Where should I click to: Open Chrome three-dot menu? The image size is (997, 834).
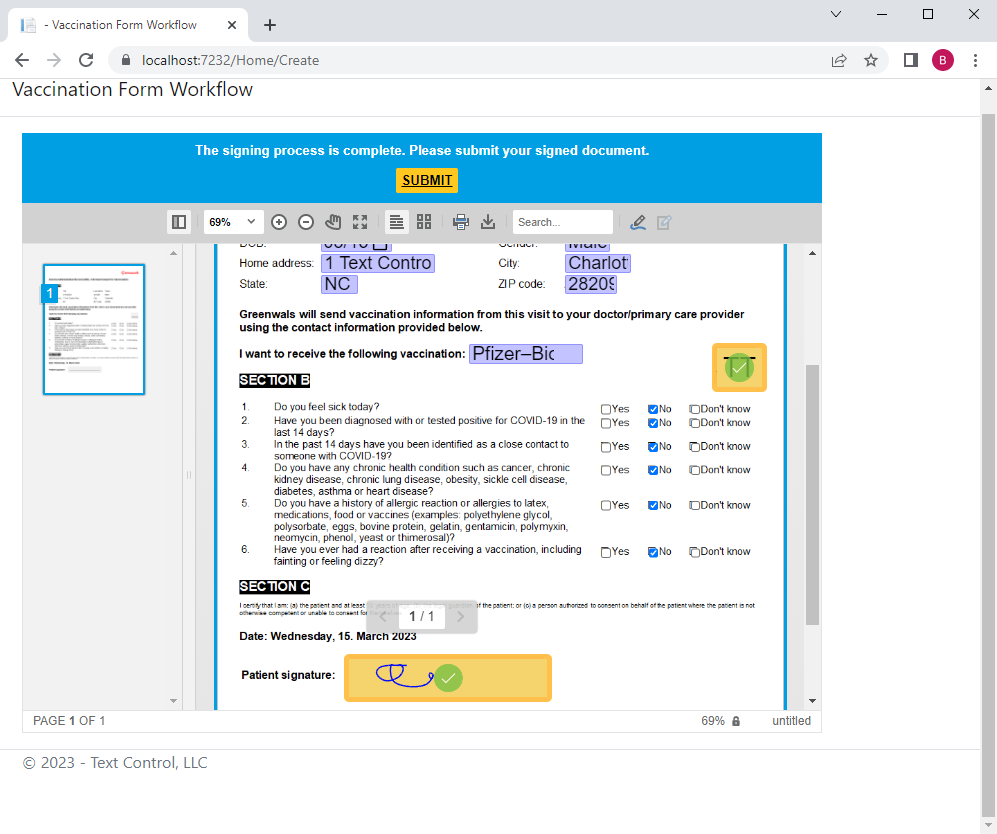975,60
